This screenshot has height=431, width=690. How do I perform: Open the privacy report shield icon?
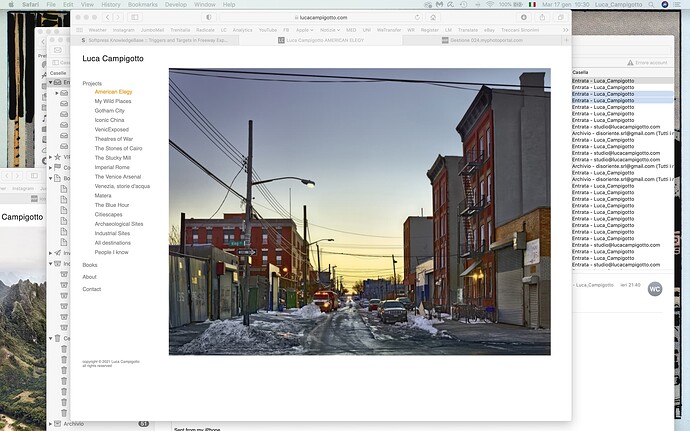click(x=209, y=17)
